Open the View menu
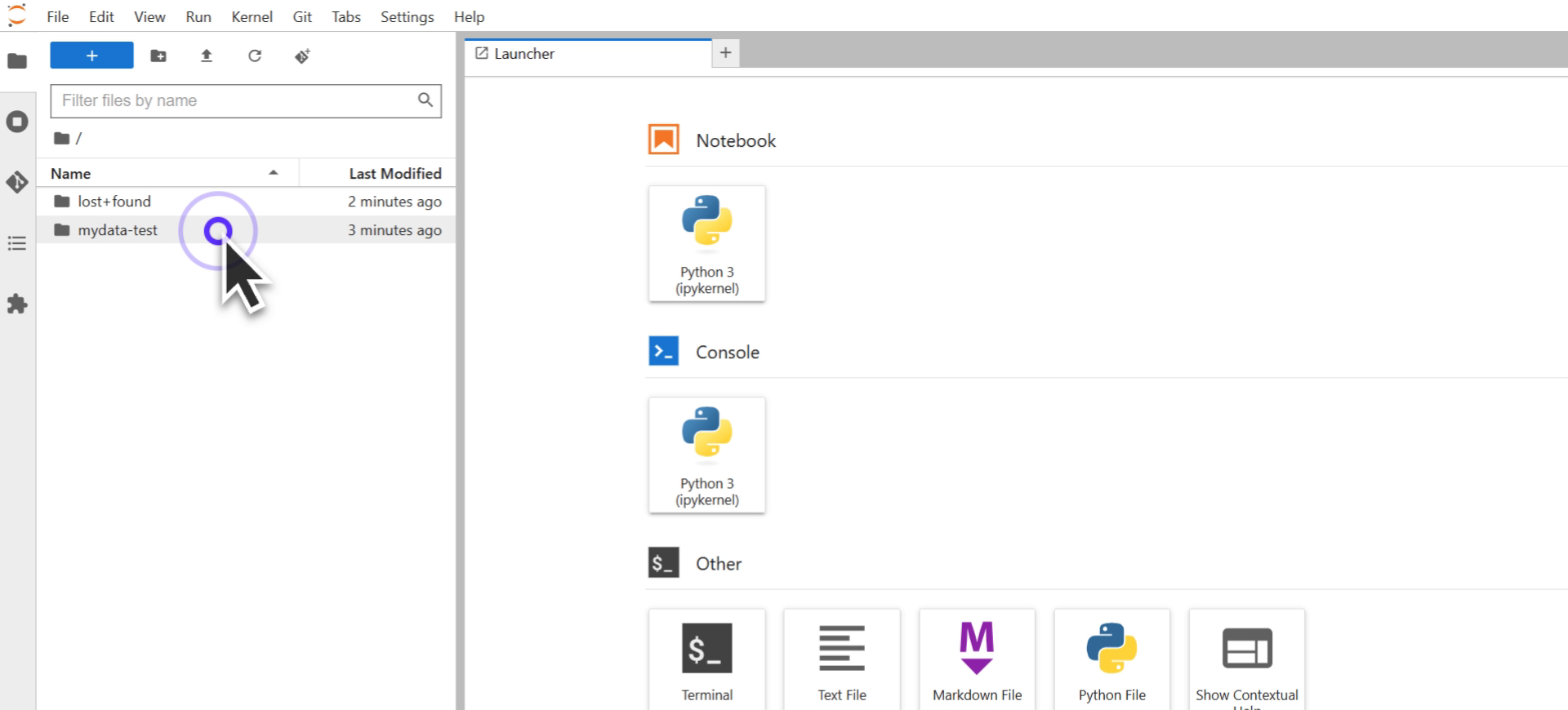Screen dimensions: 1568x710 (149, 16)
